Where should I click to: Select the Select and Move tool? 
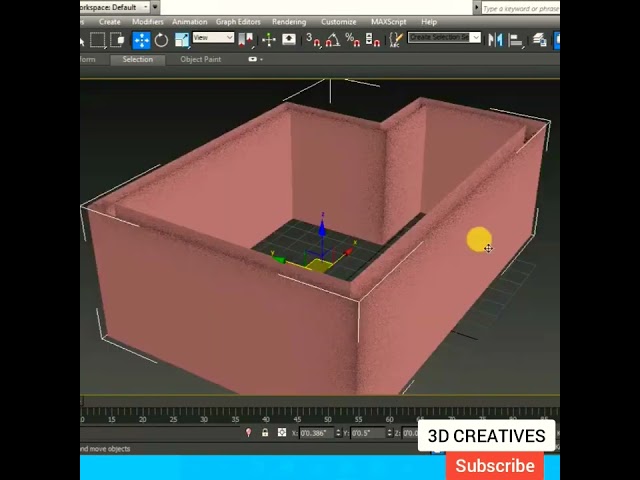point(141,40)
